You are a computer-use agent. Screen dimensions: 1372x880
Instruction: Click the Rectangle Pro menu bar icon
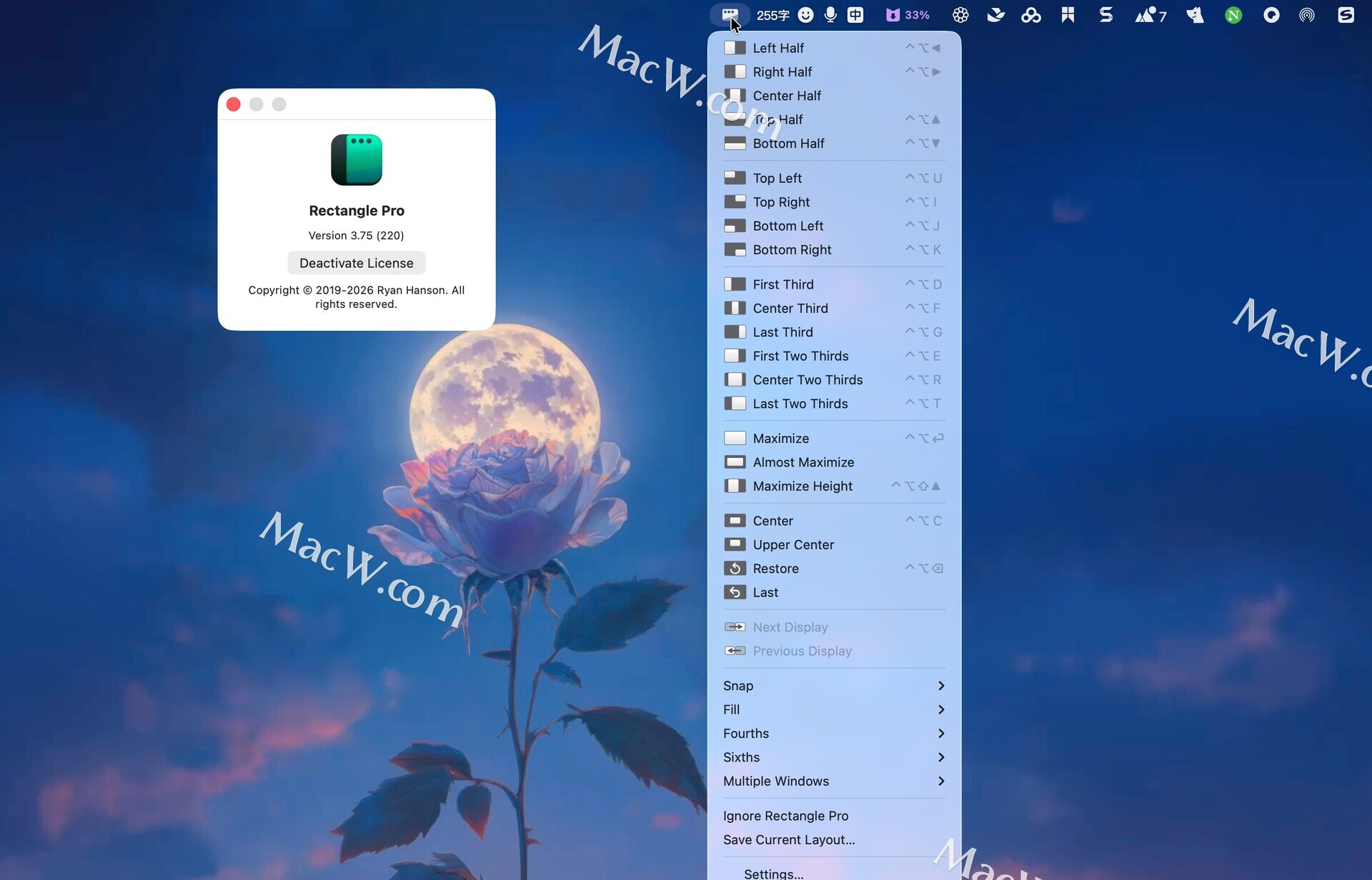[729, 14]
